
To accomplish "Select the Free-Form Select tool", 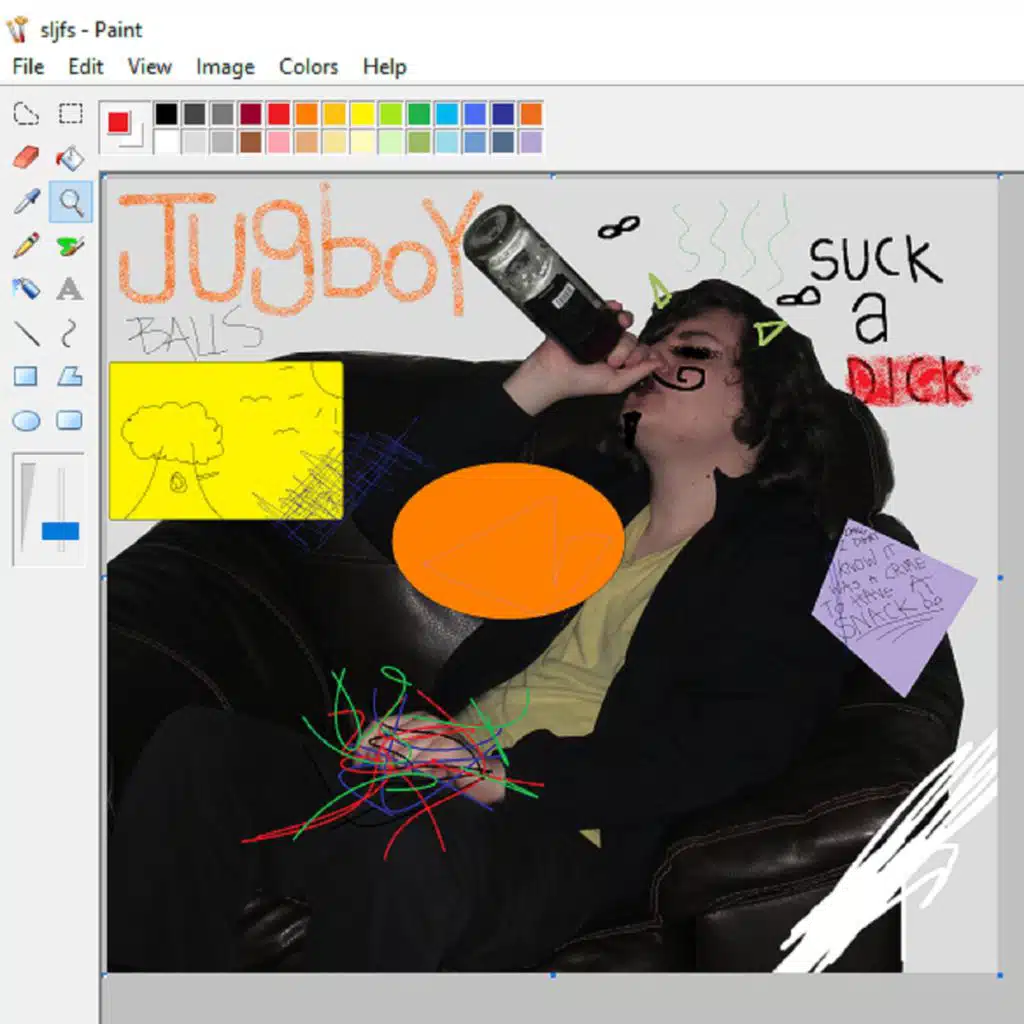I will click(26, 113).
